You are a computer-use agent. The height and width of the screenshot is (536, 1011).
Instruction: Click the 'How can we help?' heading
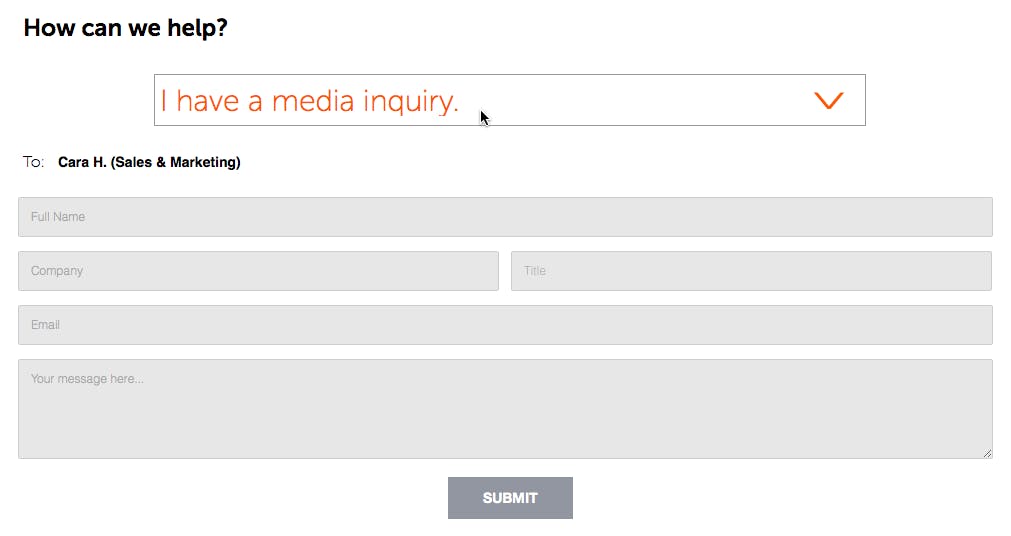coord(126,28)
